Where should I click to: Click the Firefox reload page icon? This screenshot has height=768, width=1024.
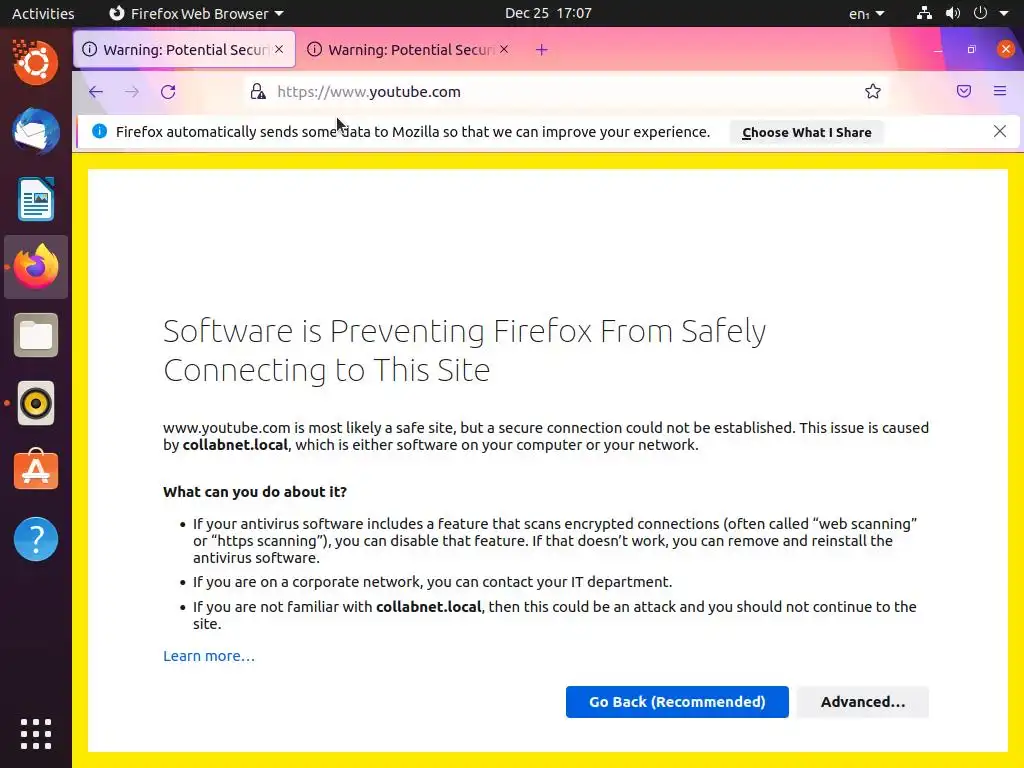point(168,92)
